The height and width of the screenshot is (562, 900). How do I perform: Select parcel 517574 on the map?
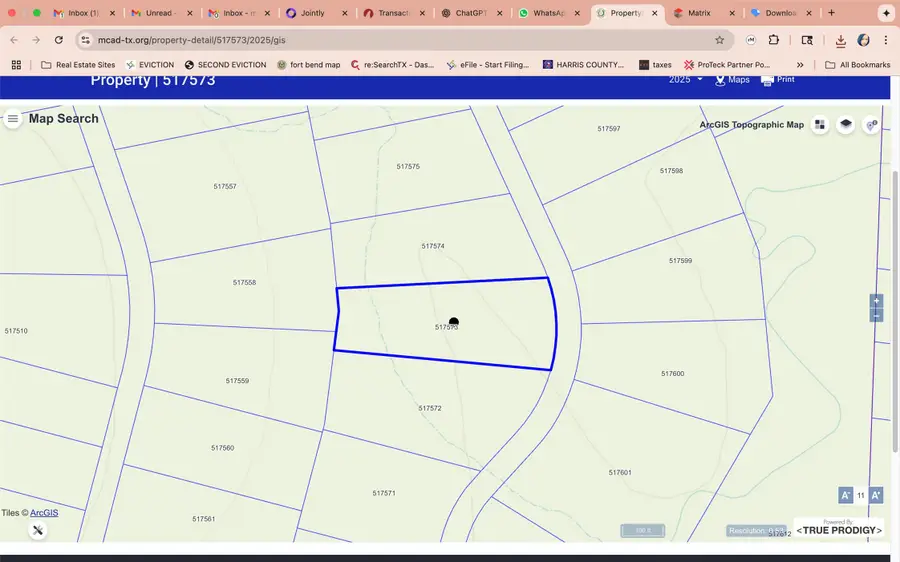[433, 246]
